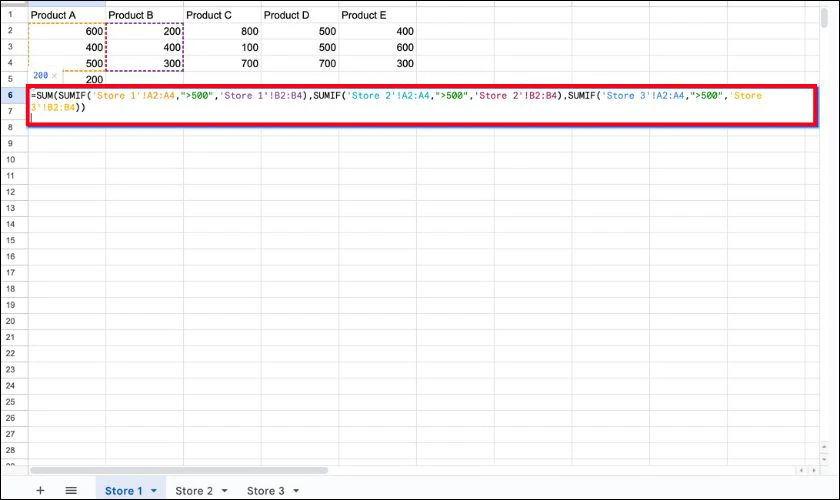Select row header 15
This screenshot has width=840, height=500.
[x=10, y=240]
